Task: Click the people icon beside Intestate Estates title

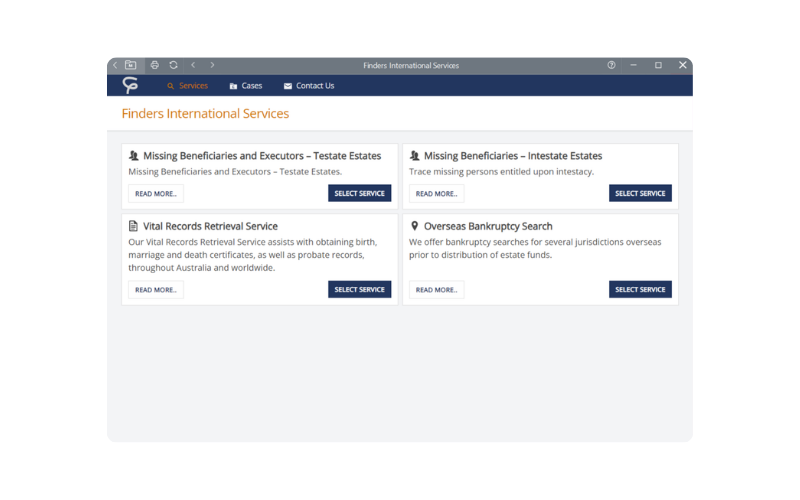Action: pos(414,156)
